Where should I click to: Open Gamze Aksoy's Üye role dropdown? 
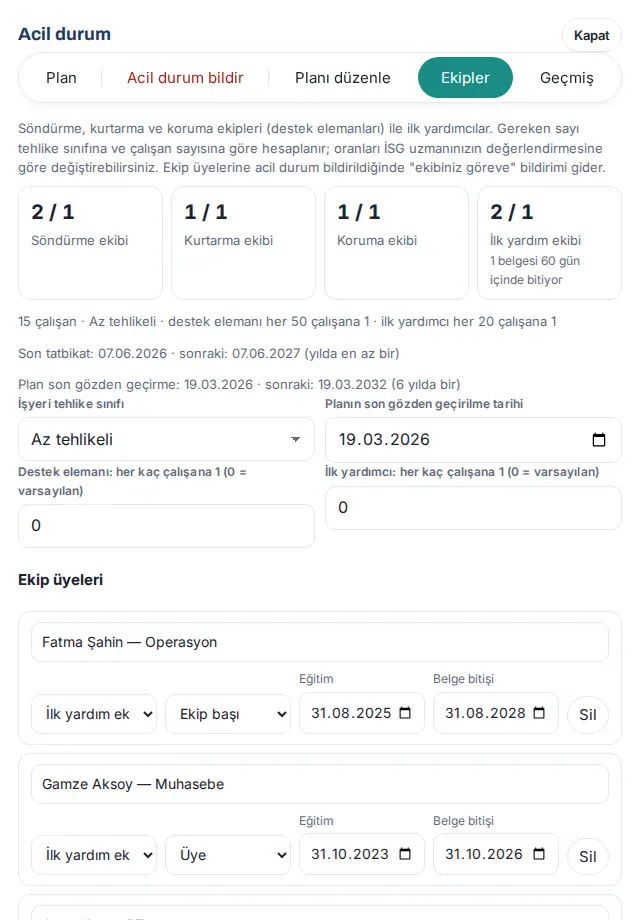tap(228, 855)
